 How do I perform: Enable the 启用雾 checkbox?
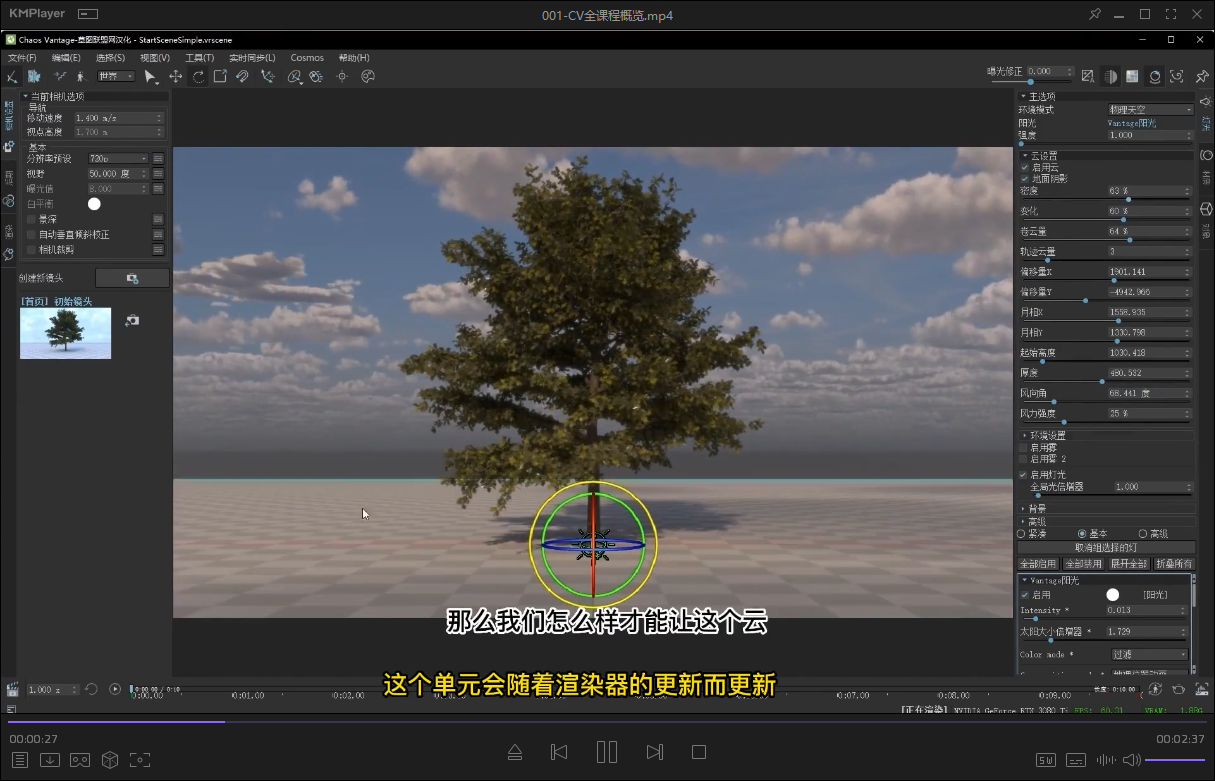click(1023, 447)
